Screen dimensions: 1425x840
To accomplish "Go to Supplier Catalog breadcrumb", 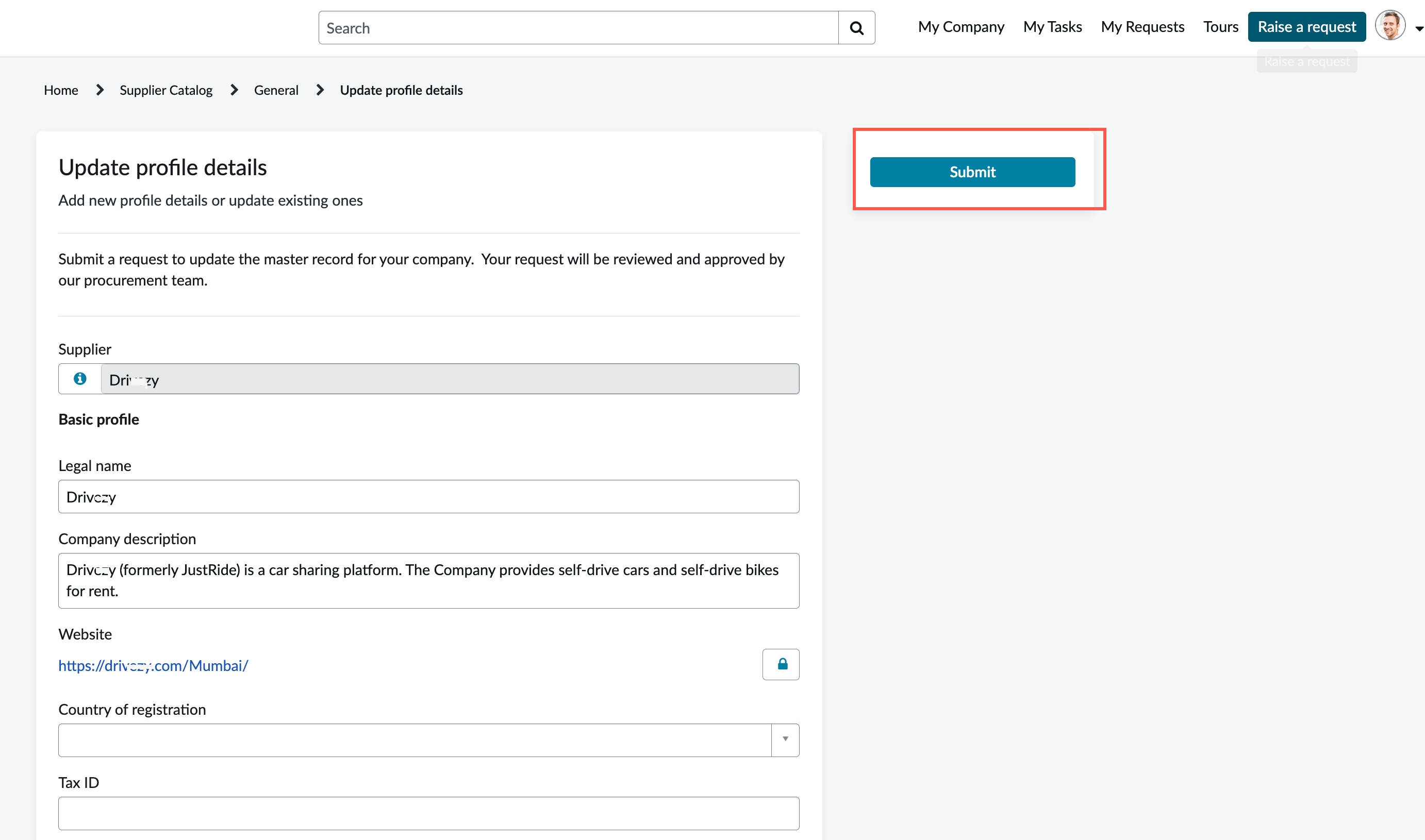I will (x=166, y=90).
